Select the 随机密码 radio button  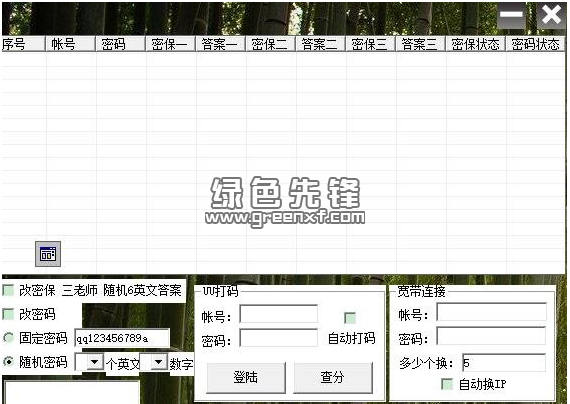[8, 362]
